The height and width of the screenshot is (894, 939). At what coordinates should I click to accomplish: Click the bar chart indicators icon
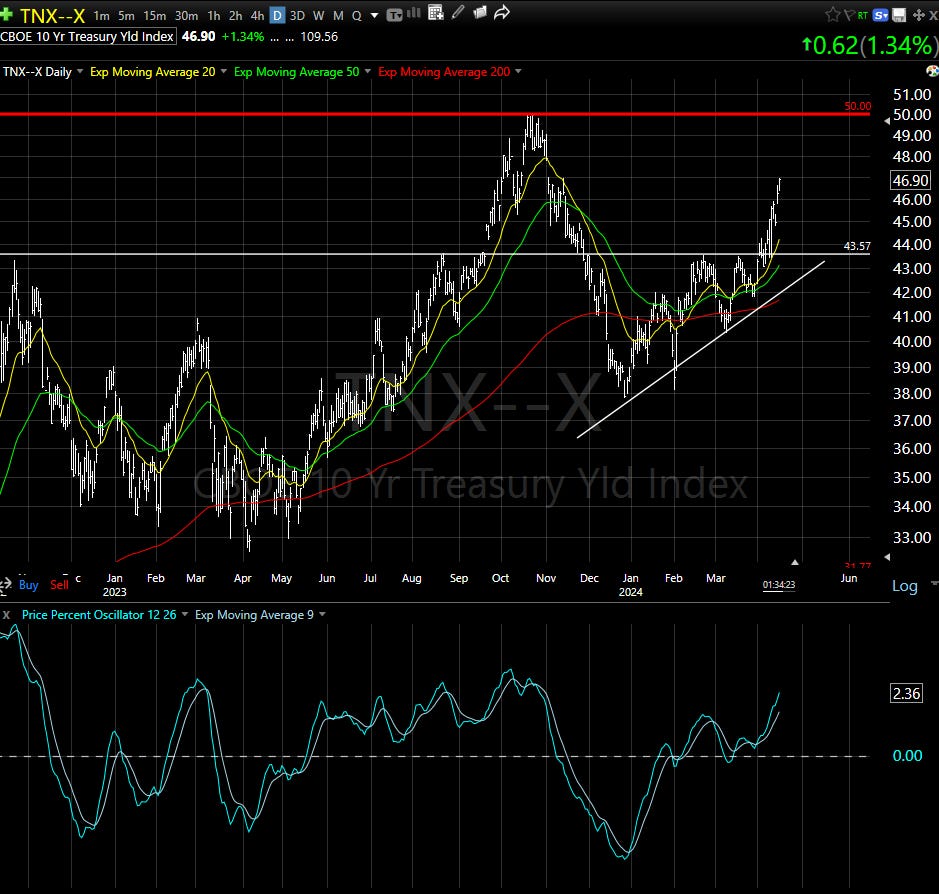pyautogui.click(x=414, y=13)
